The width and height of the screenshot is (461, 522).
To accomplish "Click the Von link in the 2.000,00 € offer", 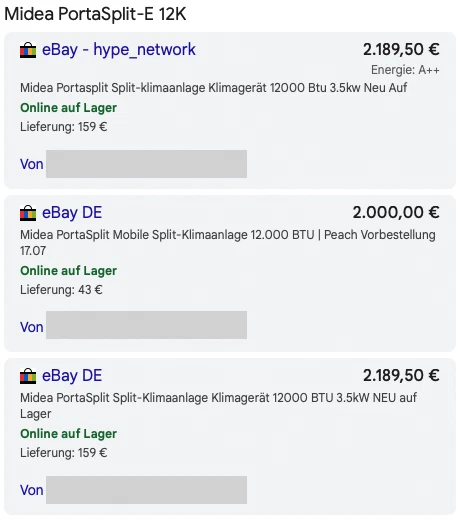I will coord(32,327).
